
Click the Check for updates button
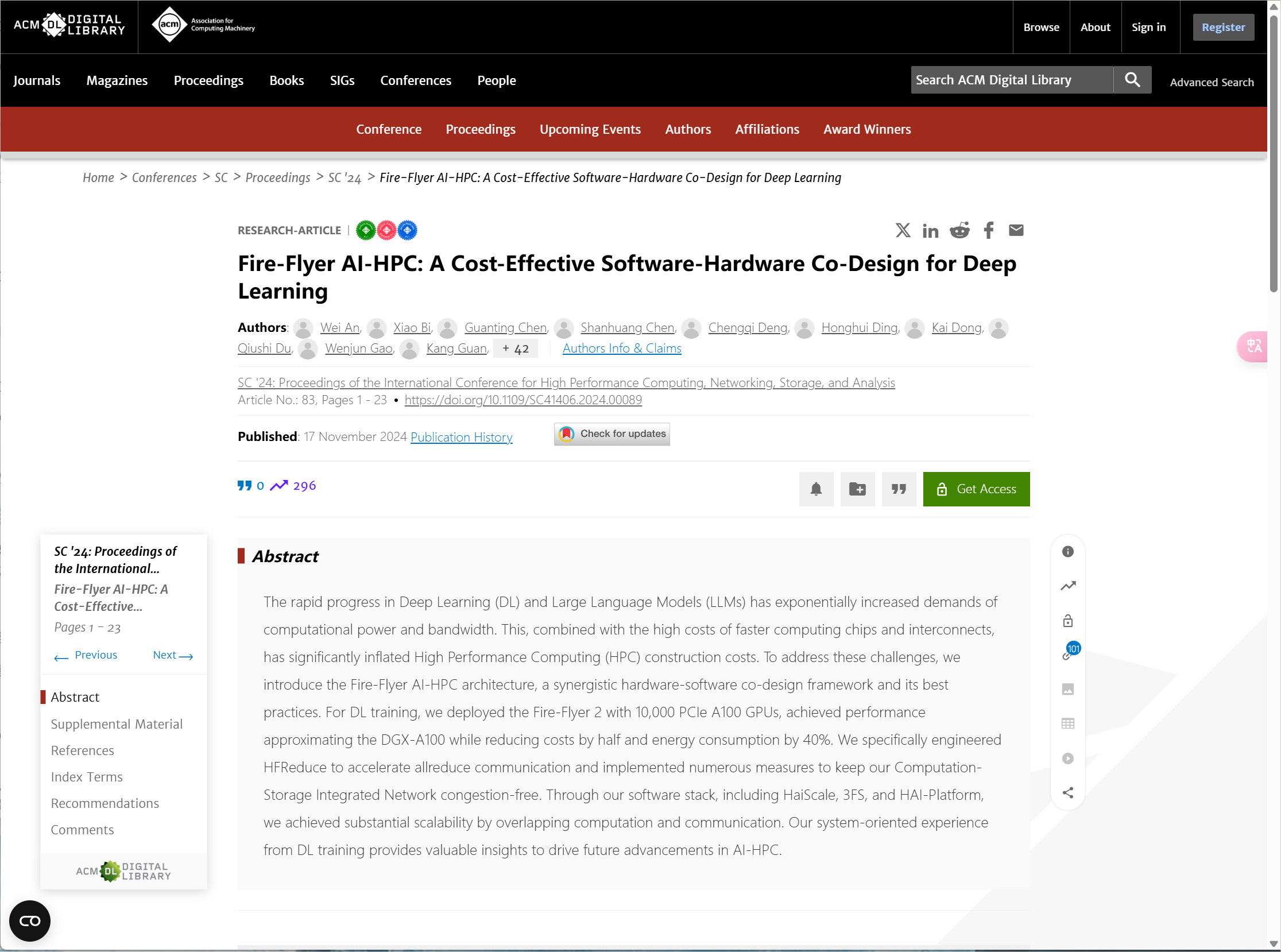tap(612, 434)
